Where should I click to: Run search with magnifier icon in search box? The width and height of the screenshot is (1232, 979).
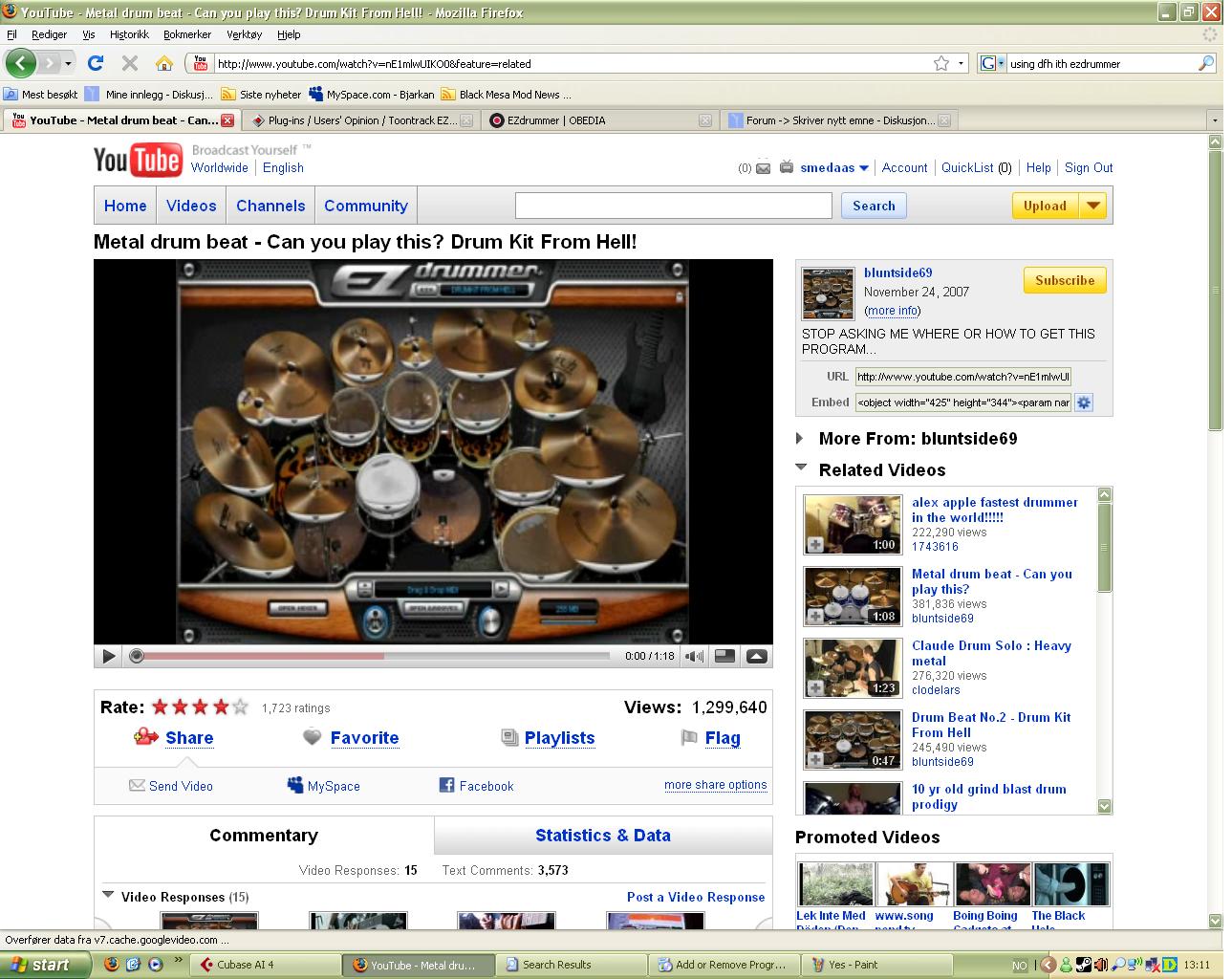pyautogui.click(x=1206, y=63)
